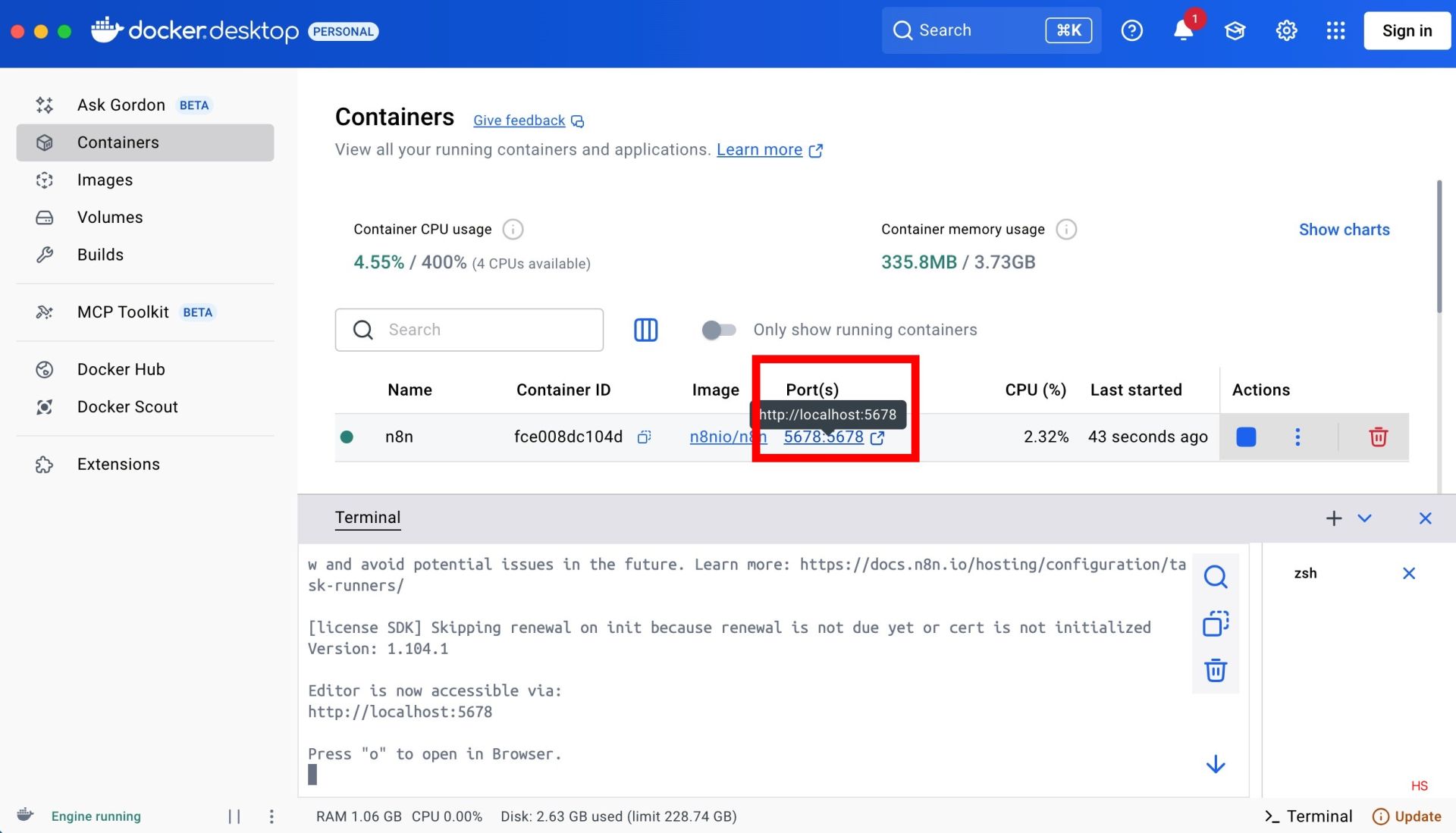Open Settings gear icon
The height and width of the screenshot is (833, 1456).
1286,30
